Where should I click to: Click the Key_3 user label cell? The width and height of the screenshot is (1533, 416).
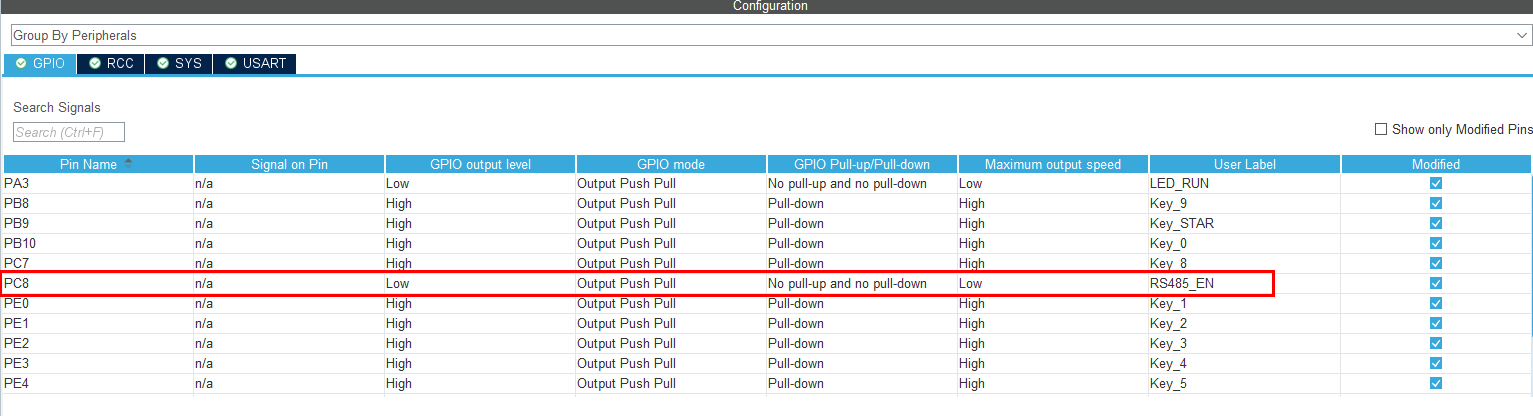[1244, 344]
